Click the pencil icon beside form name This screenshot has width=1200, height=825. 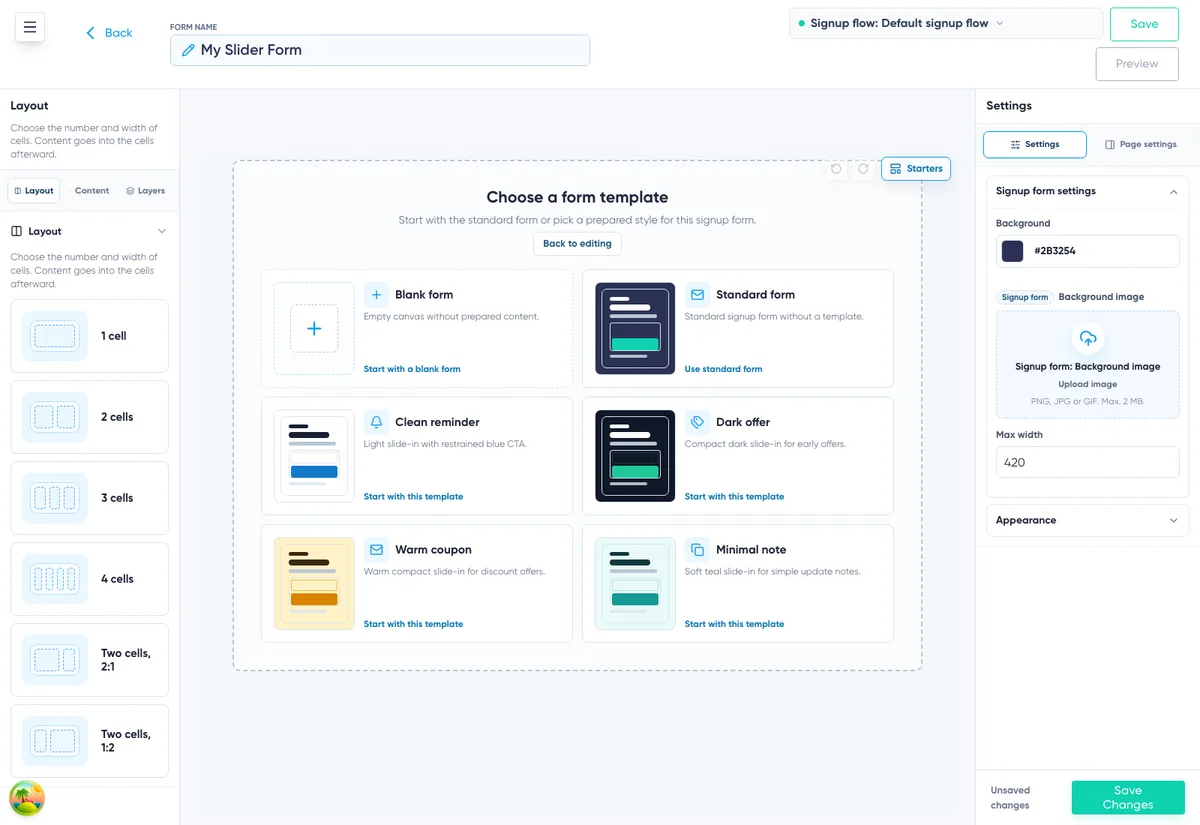coord(188,50)
